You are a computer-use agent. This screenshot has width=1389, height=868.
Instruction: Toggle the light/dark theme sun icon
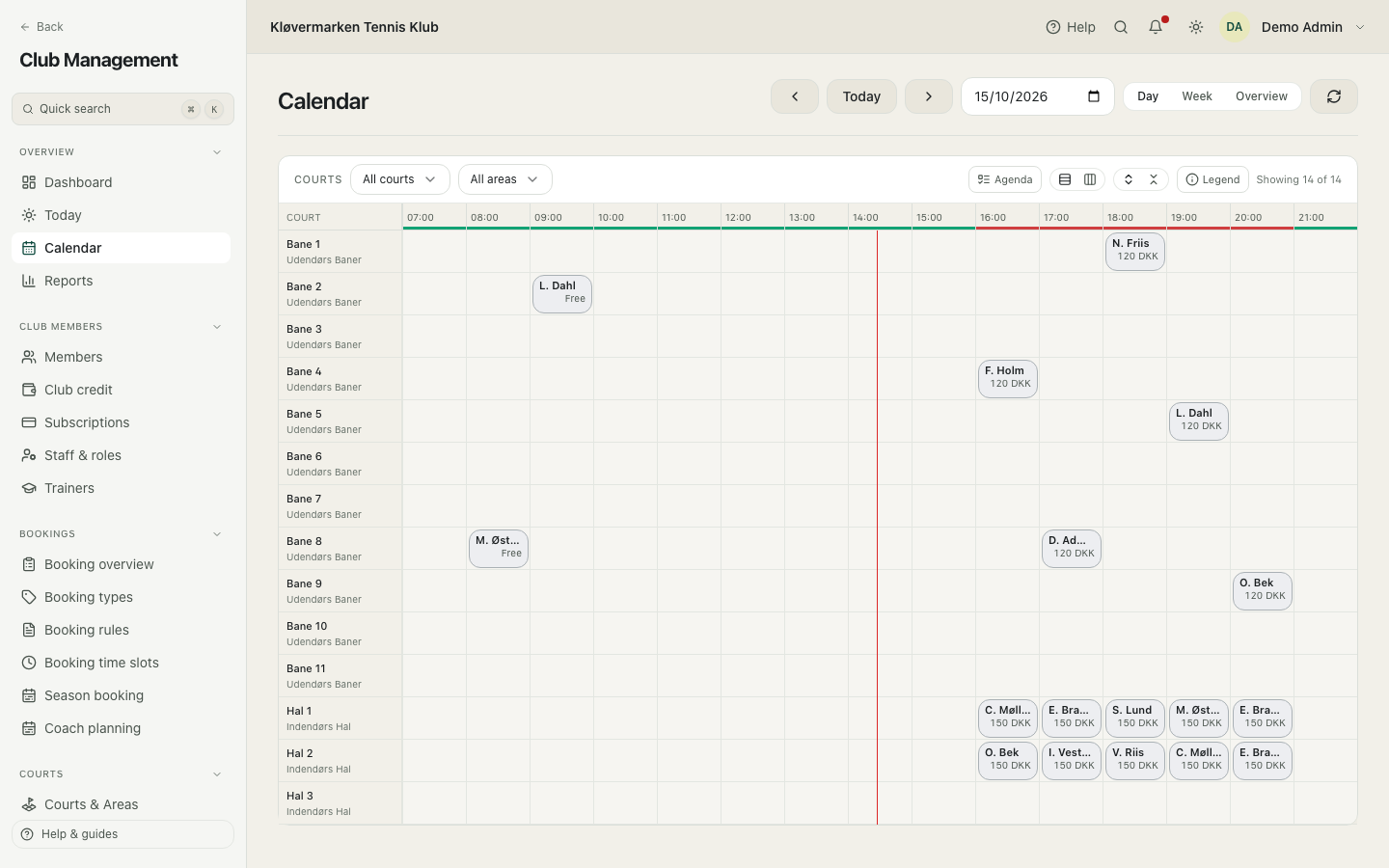click(1196, 27)
